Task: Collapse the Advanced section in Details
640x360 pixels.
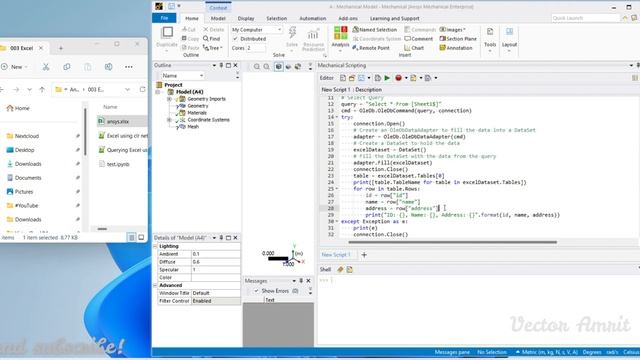Action: coord(156,285)
